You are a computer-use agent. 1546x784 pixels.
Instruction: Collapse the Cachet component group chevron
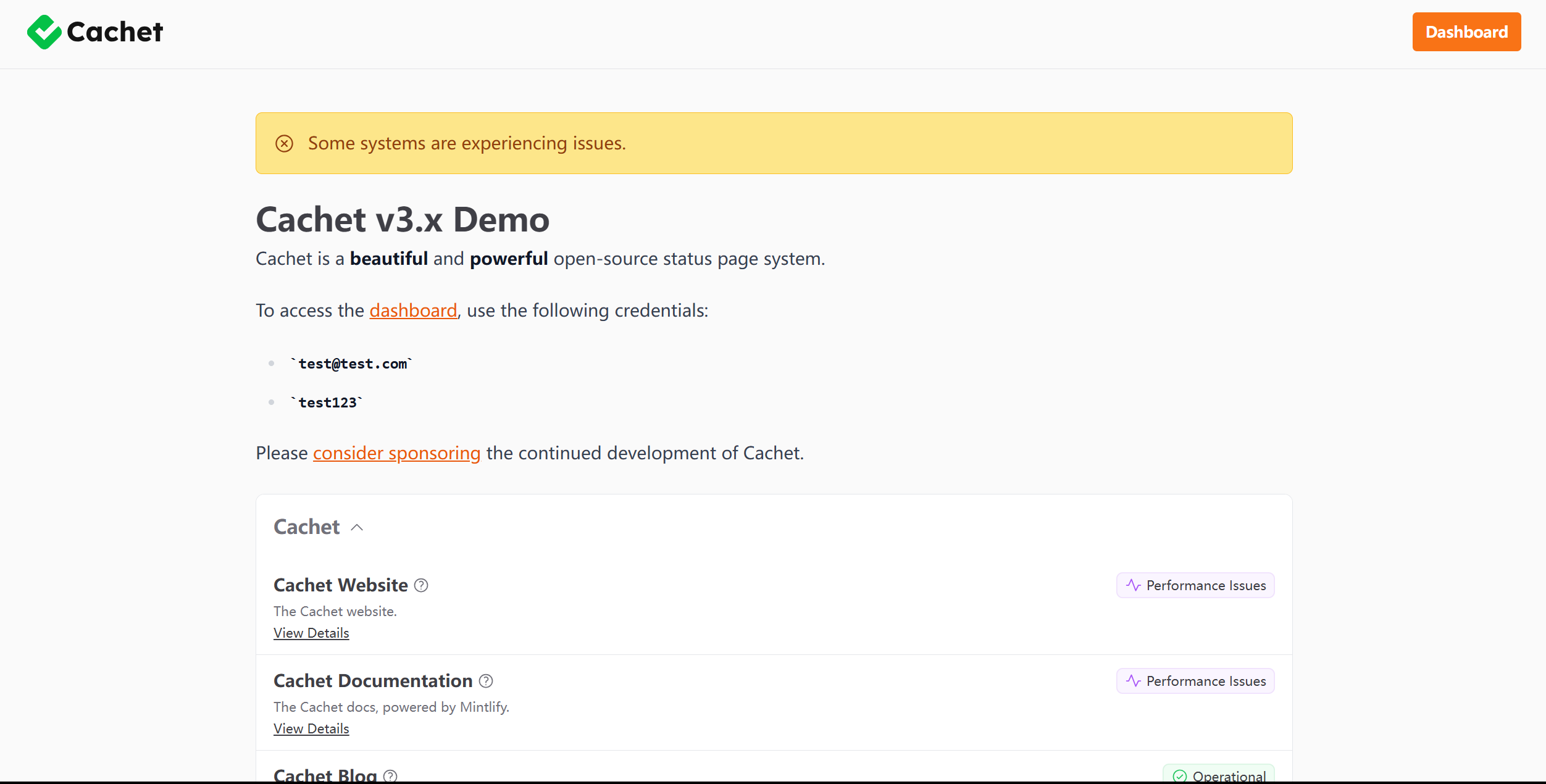coord(357,527)
